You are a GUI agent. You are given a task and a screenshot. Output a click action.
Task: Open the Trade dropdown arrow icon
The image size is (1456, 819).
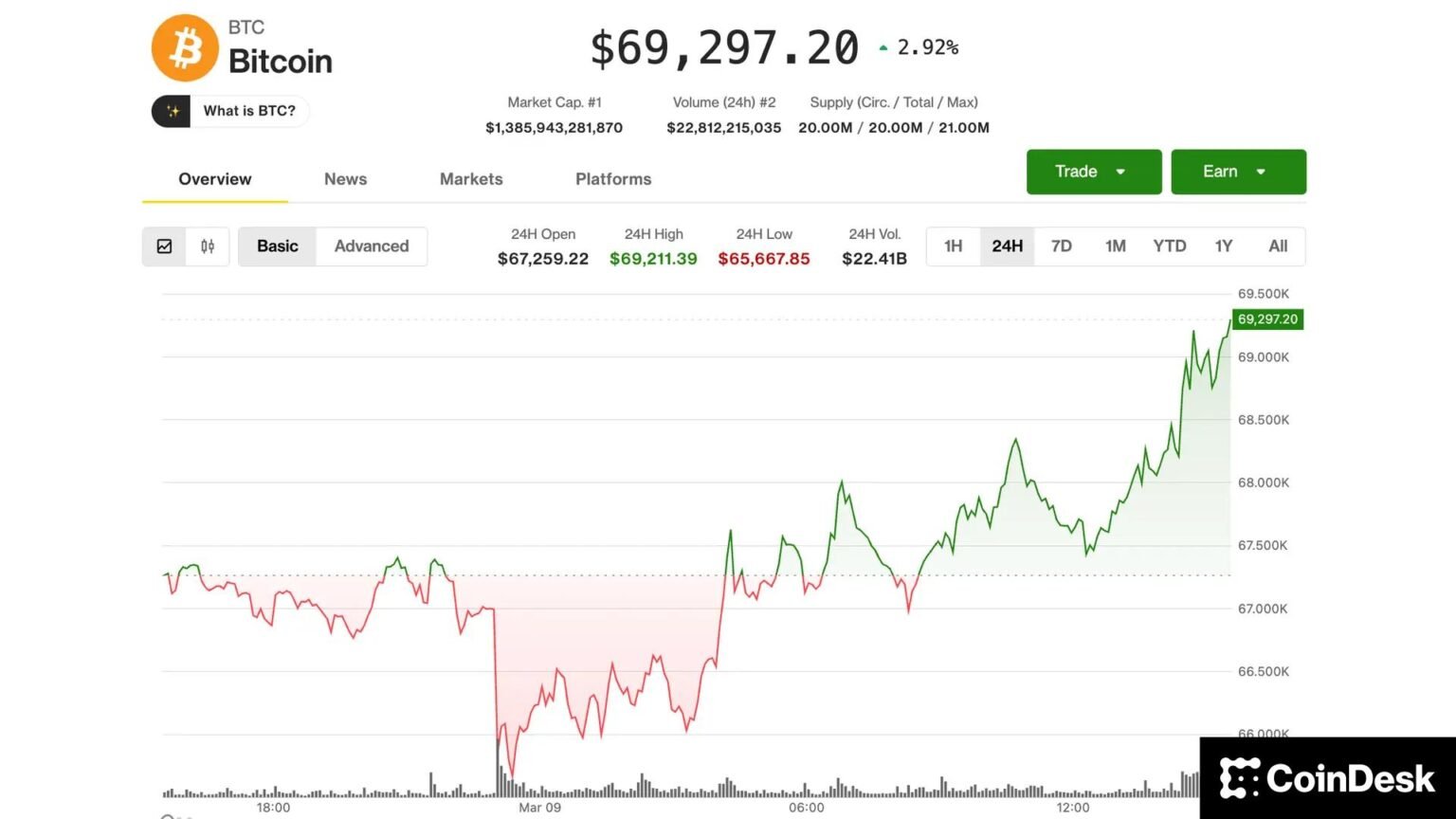point(1120,172)
